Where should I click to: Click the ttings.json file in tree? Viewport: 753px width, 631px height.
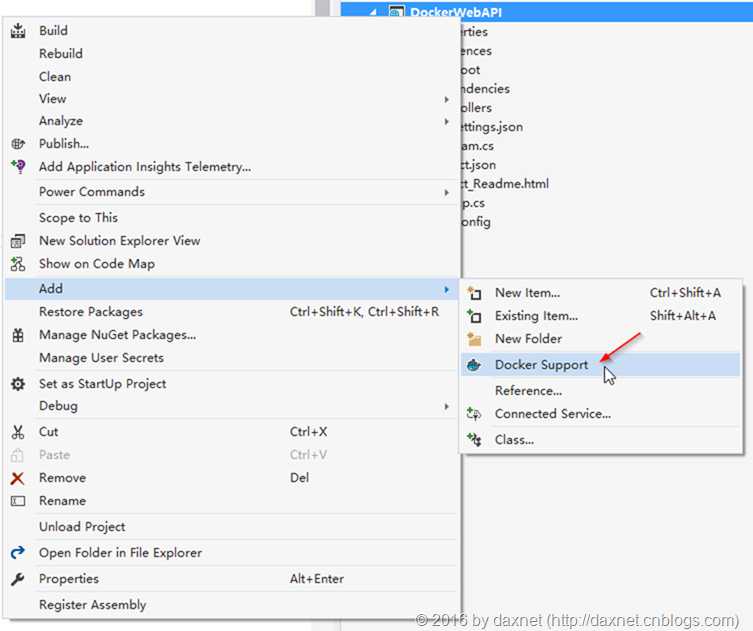492,127
